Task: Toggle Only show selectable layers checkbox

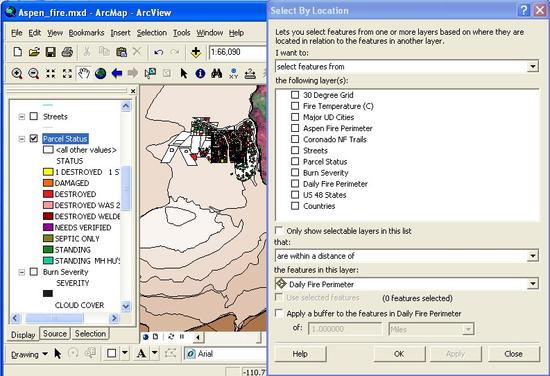Action: (279, 230)
